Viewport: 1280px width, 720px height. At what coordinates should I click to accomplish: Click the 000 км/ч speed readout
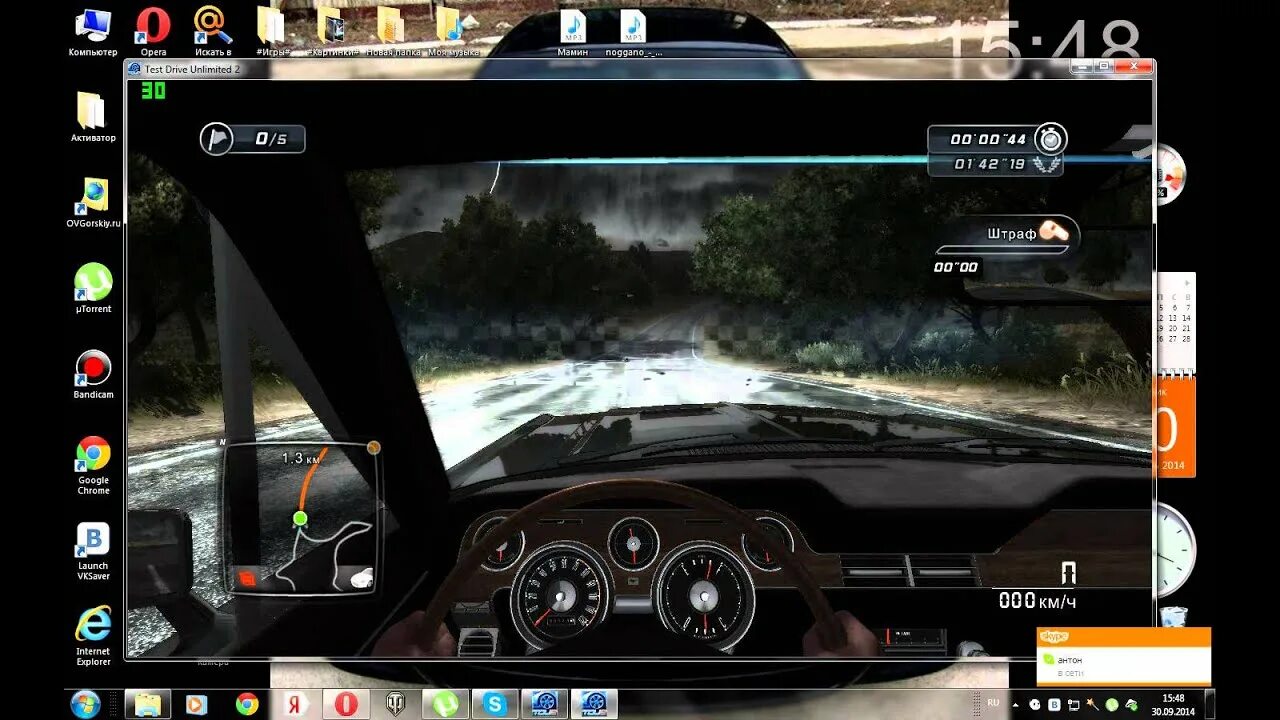1037,600
